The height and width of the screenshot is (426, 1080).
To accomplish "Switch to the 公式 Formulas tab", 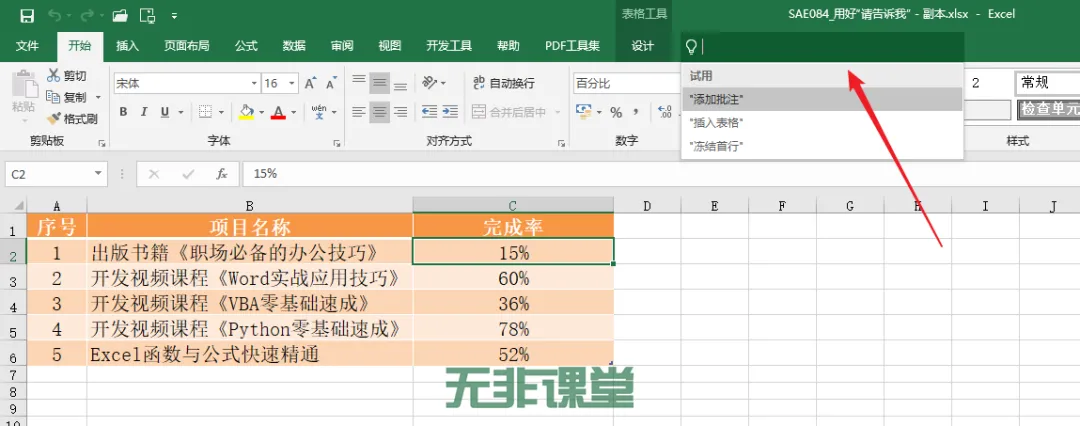I will [x=246, y=46].
